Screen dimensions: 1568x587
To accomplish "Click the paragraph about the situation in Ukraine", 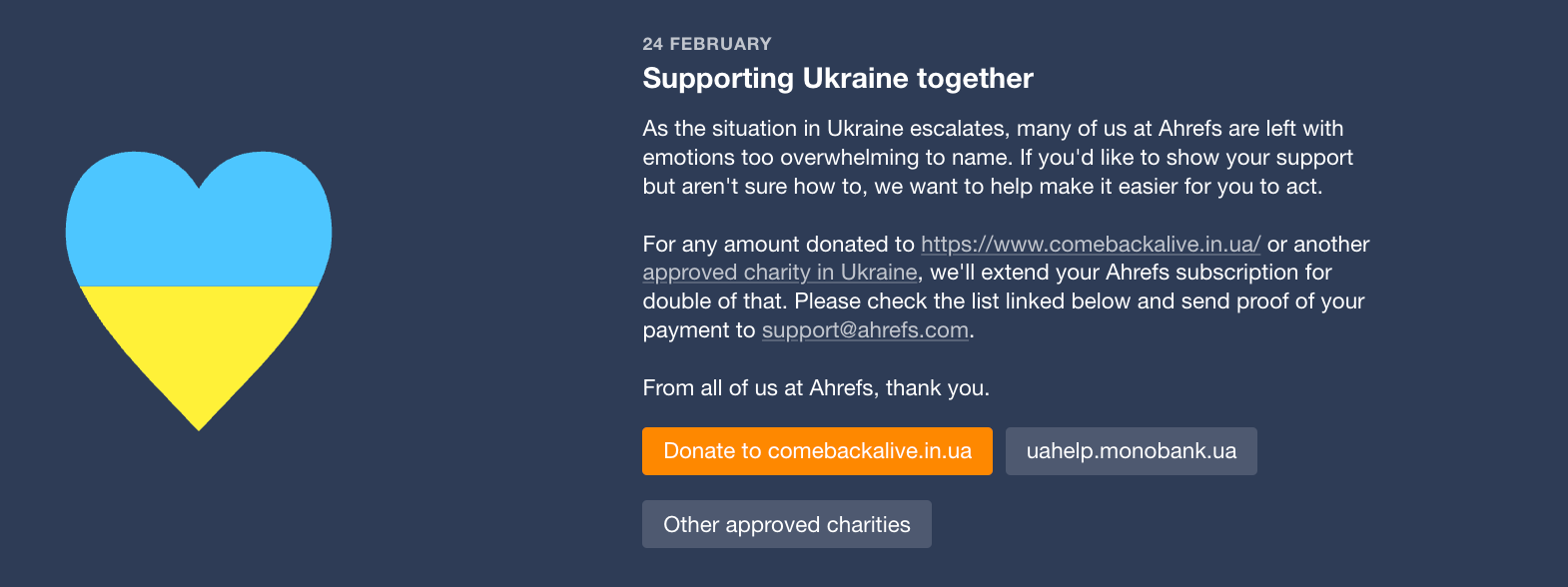I will point(998,158).
